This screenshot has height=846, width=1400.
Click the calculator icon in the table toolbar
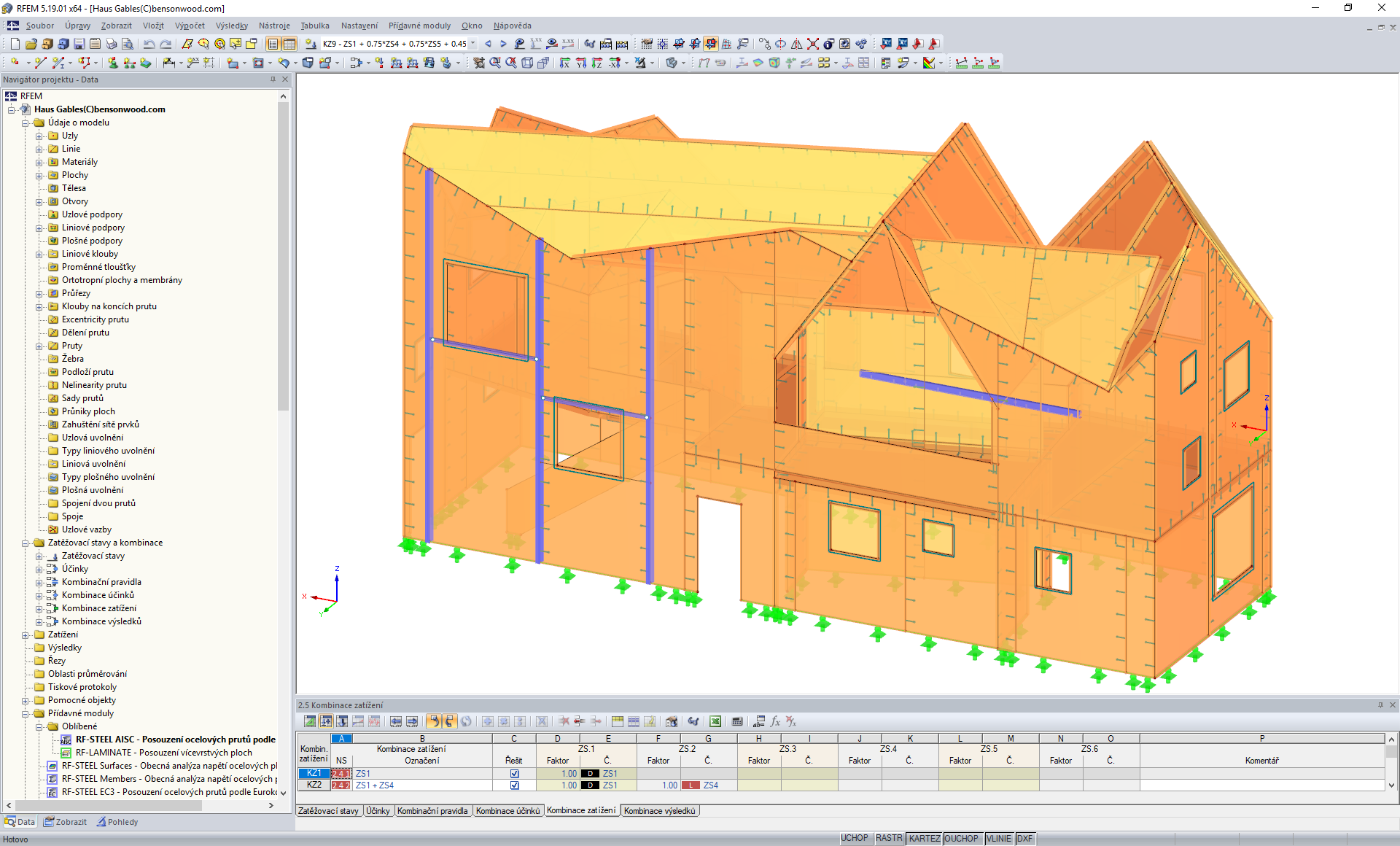pos(737,722)
